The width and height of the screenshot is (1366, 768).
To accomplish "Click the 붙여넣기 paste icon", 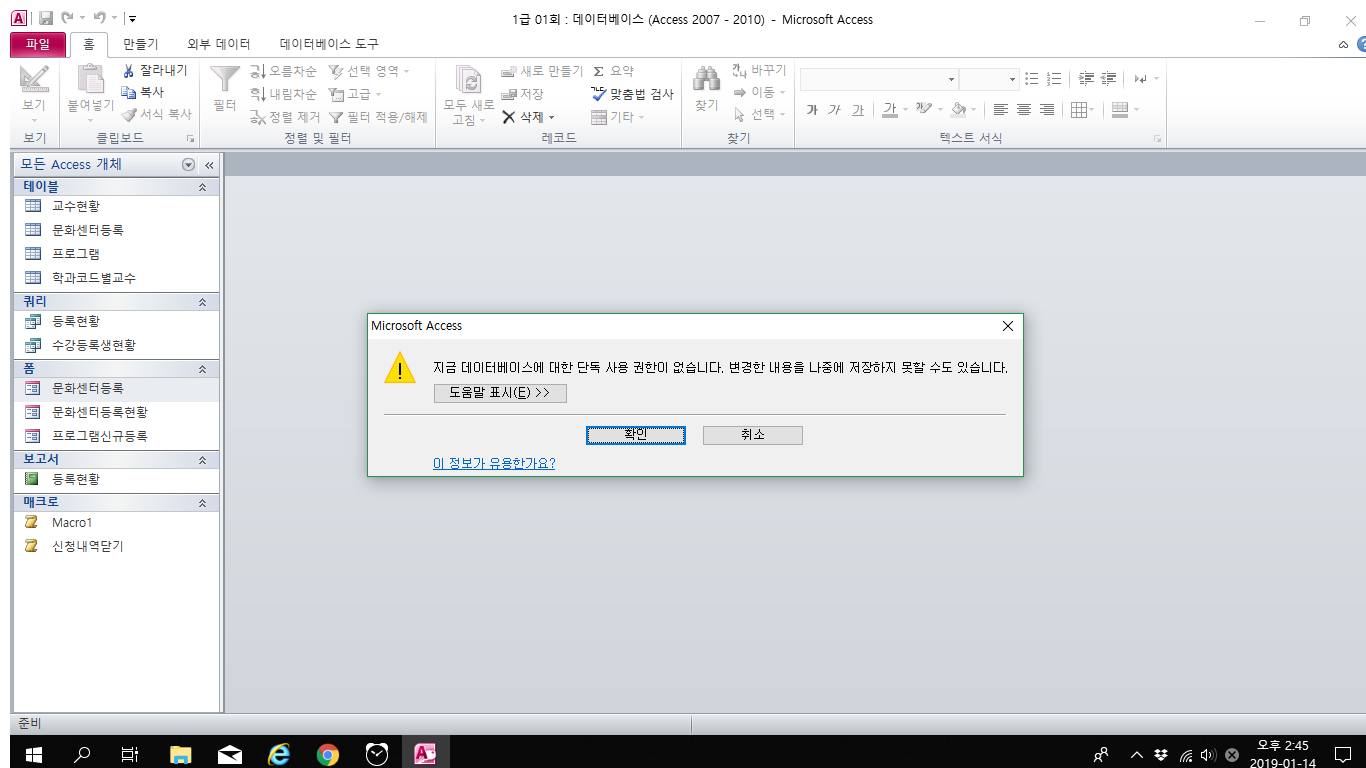I will pos(91,80).
